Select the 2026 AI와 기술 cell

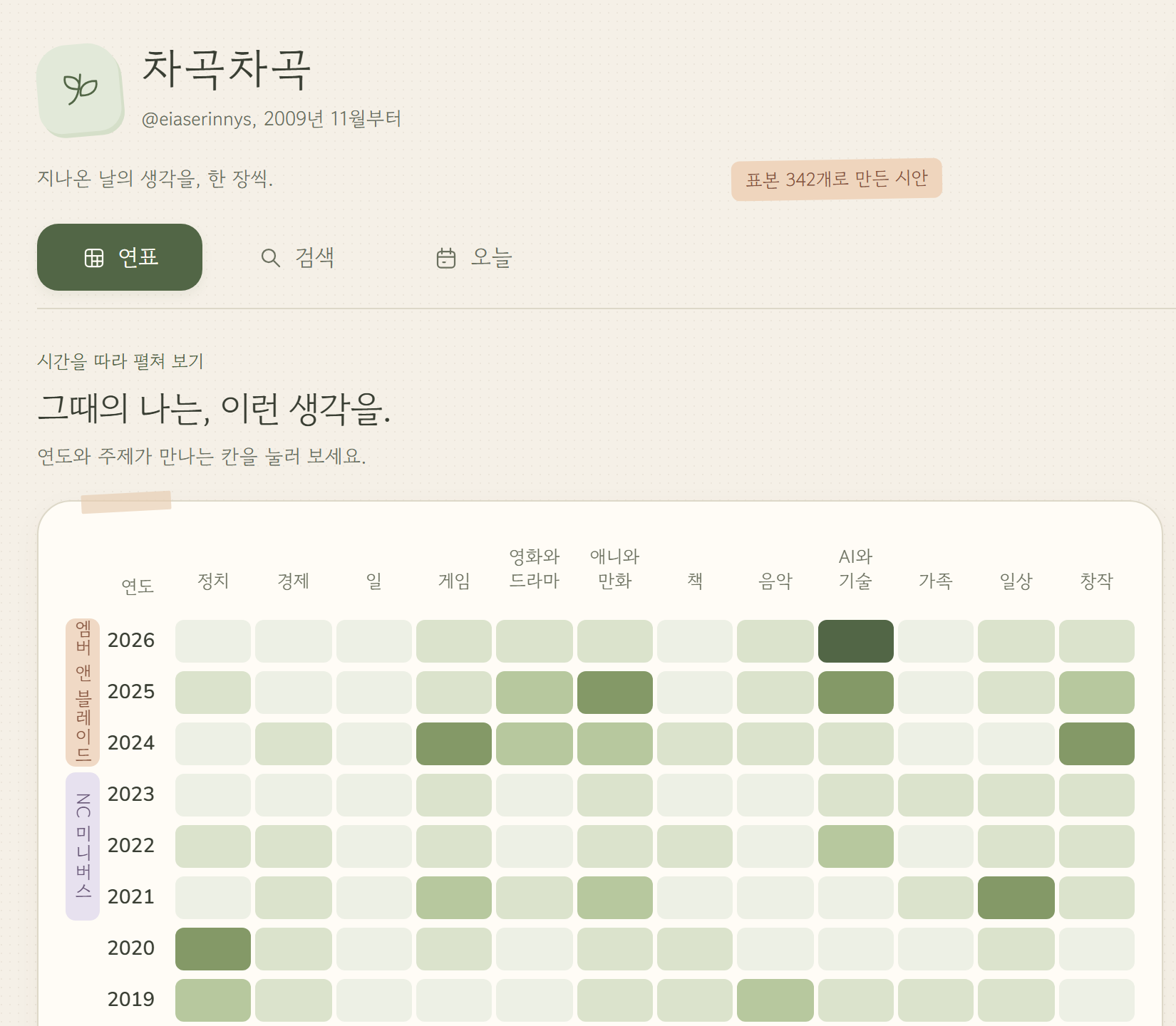click(x=855, y=641)
